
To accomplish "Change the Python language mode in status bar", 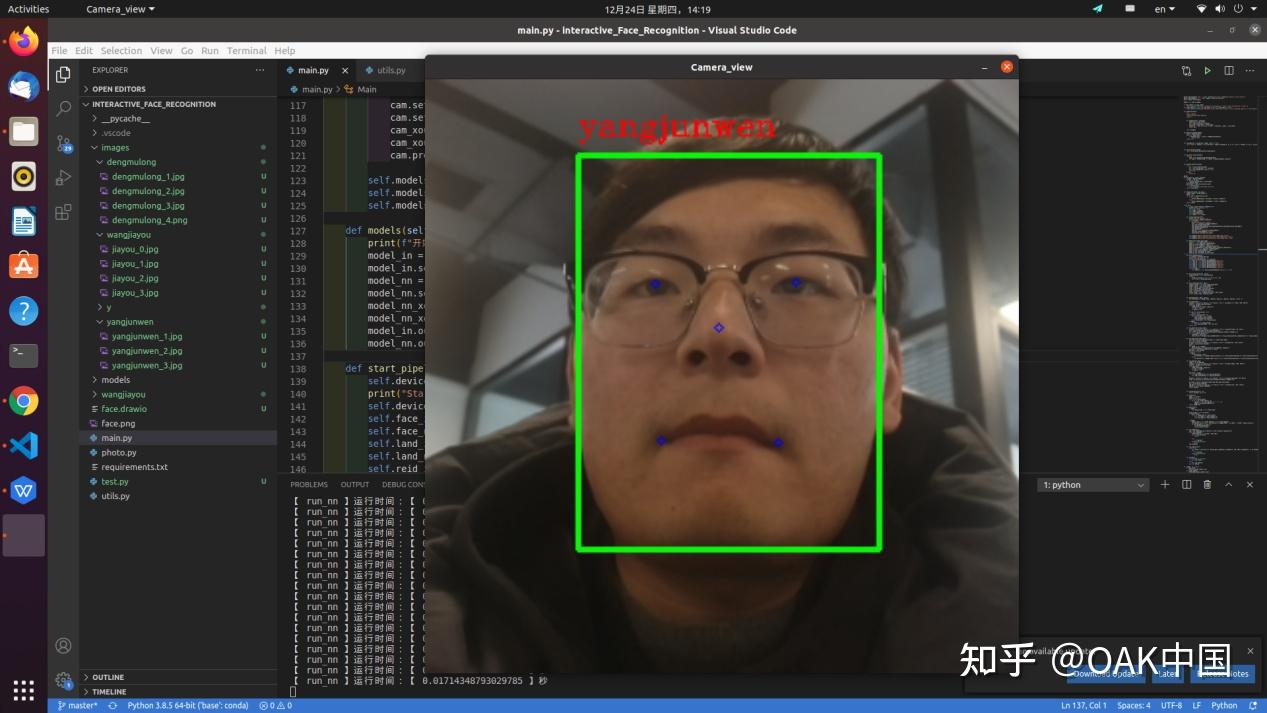I will coord(1224,705).
